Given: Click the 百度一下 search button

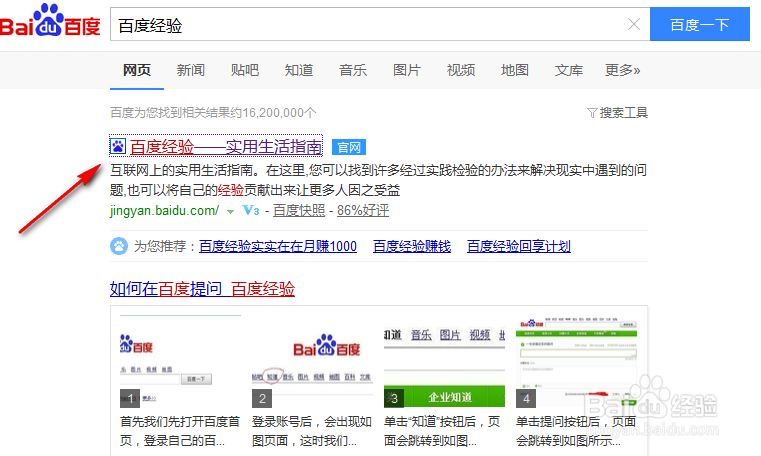Looking at the screenshot, I should [x=699, y=24].
